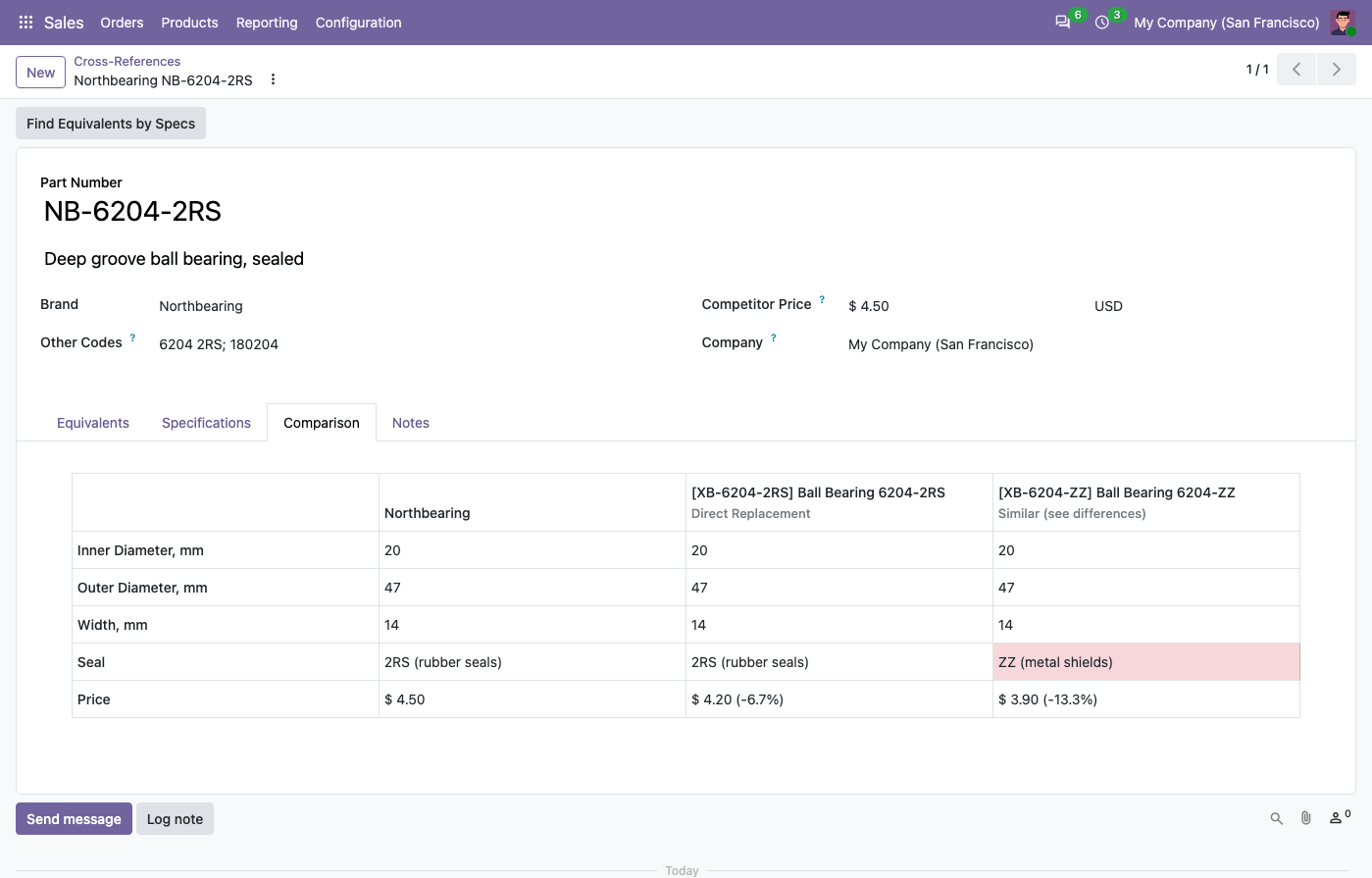This screenshot has height=878, width=1372.
Task: Open the Orders menu
Action: 122,23
